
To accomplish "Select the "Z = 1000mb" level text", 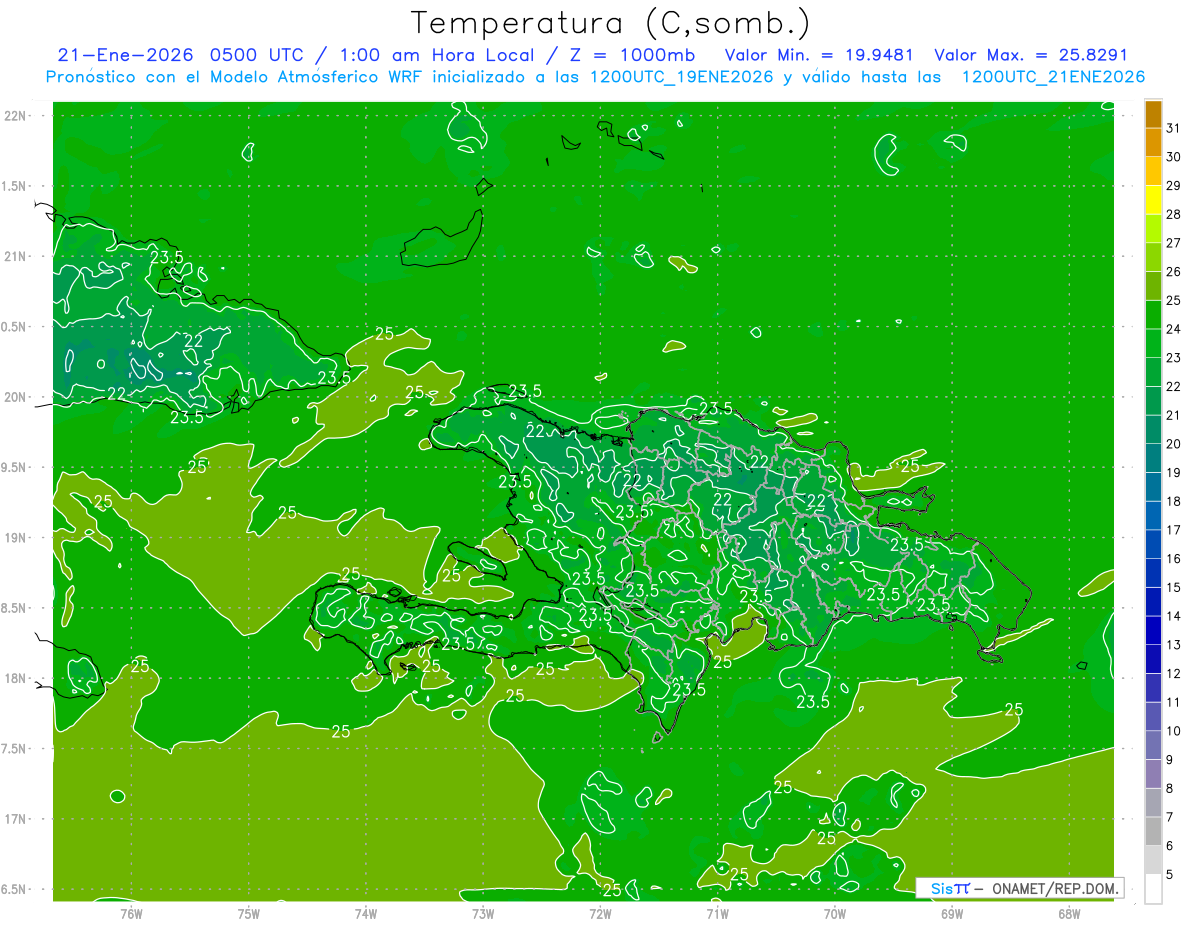I will point(631,55).
